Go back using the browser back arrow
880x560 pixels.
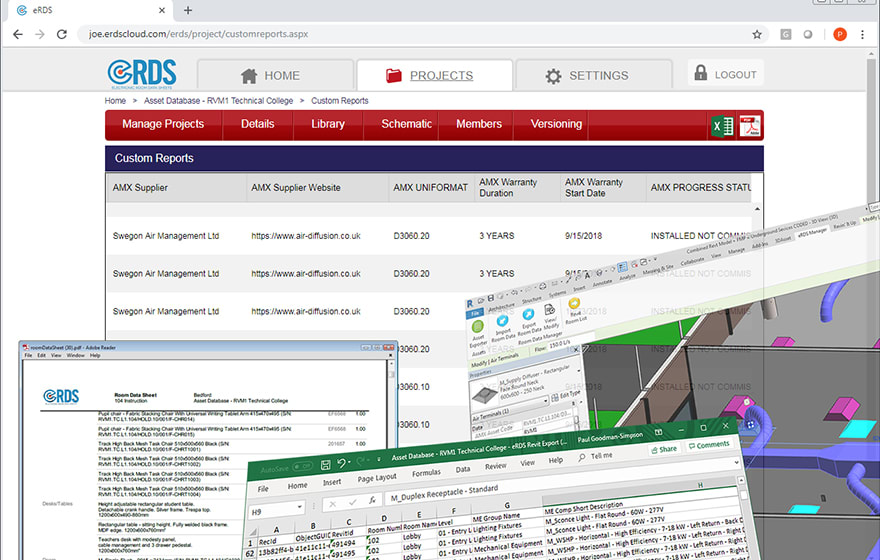(x=18, y=34)
